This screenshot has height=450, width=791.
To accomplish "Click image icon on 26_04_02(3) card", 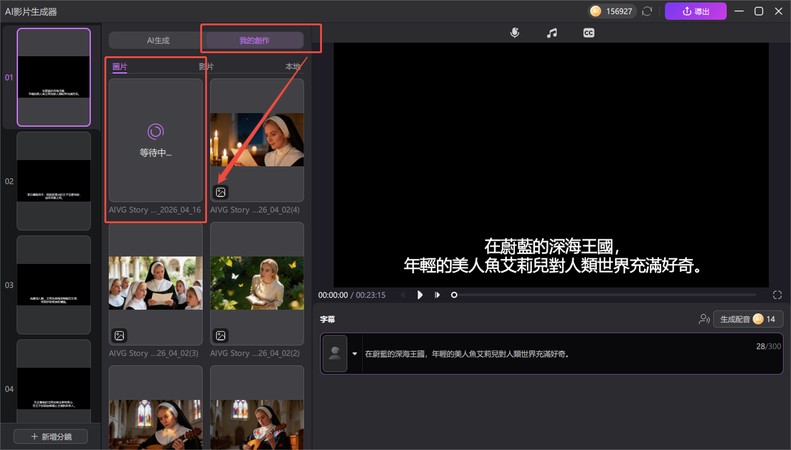I will [x=120, y=335].
